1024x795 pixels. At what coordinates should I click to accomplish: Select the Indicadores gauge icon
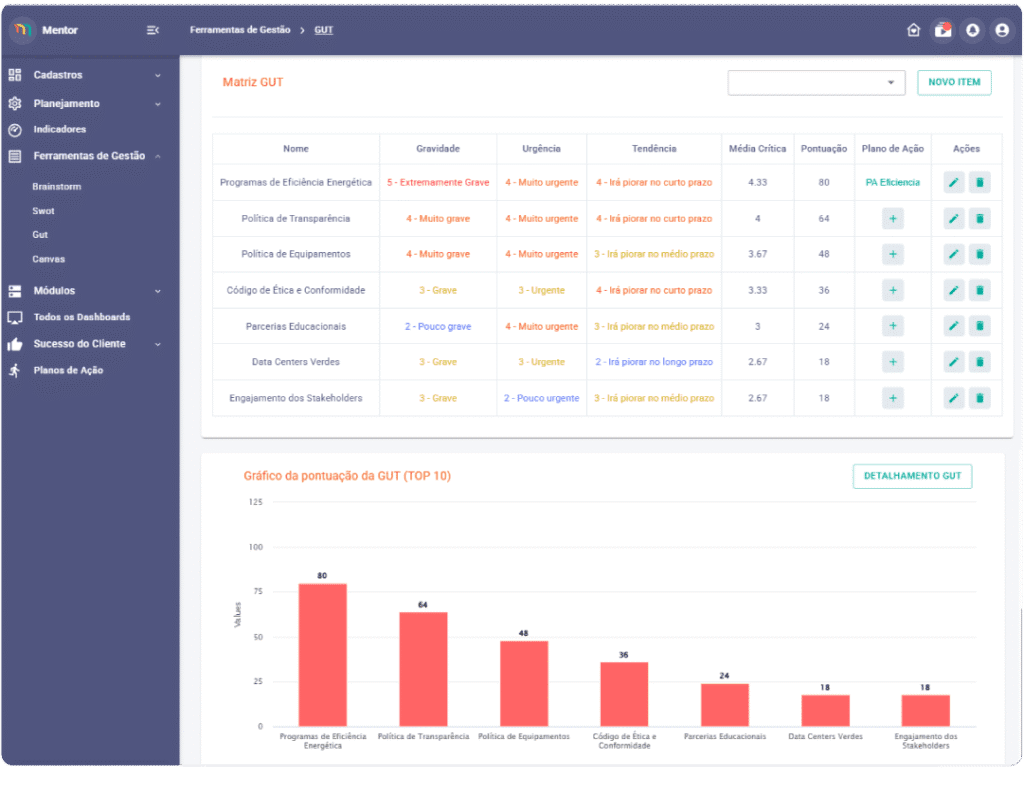14,129
